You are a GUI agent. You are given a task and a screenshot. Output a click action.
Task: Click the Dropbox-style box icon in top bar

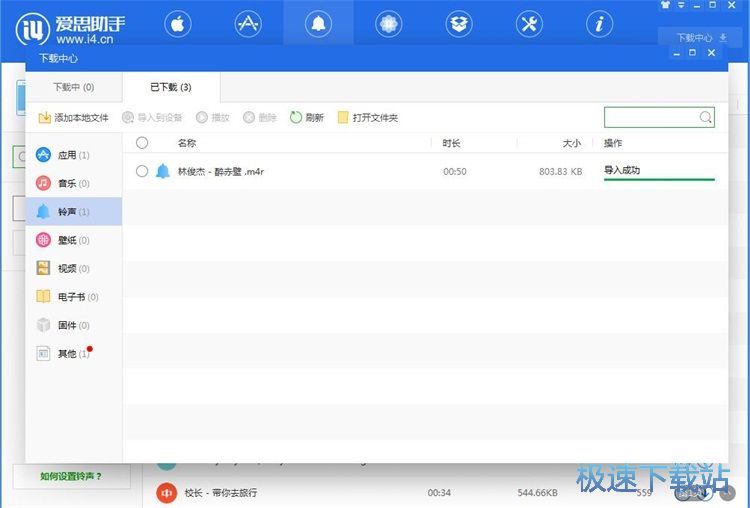(459, 24)
